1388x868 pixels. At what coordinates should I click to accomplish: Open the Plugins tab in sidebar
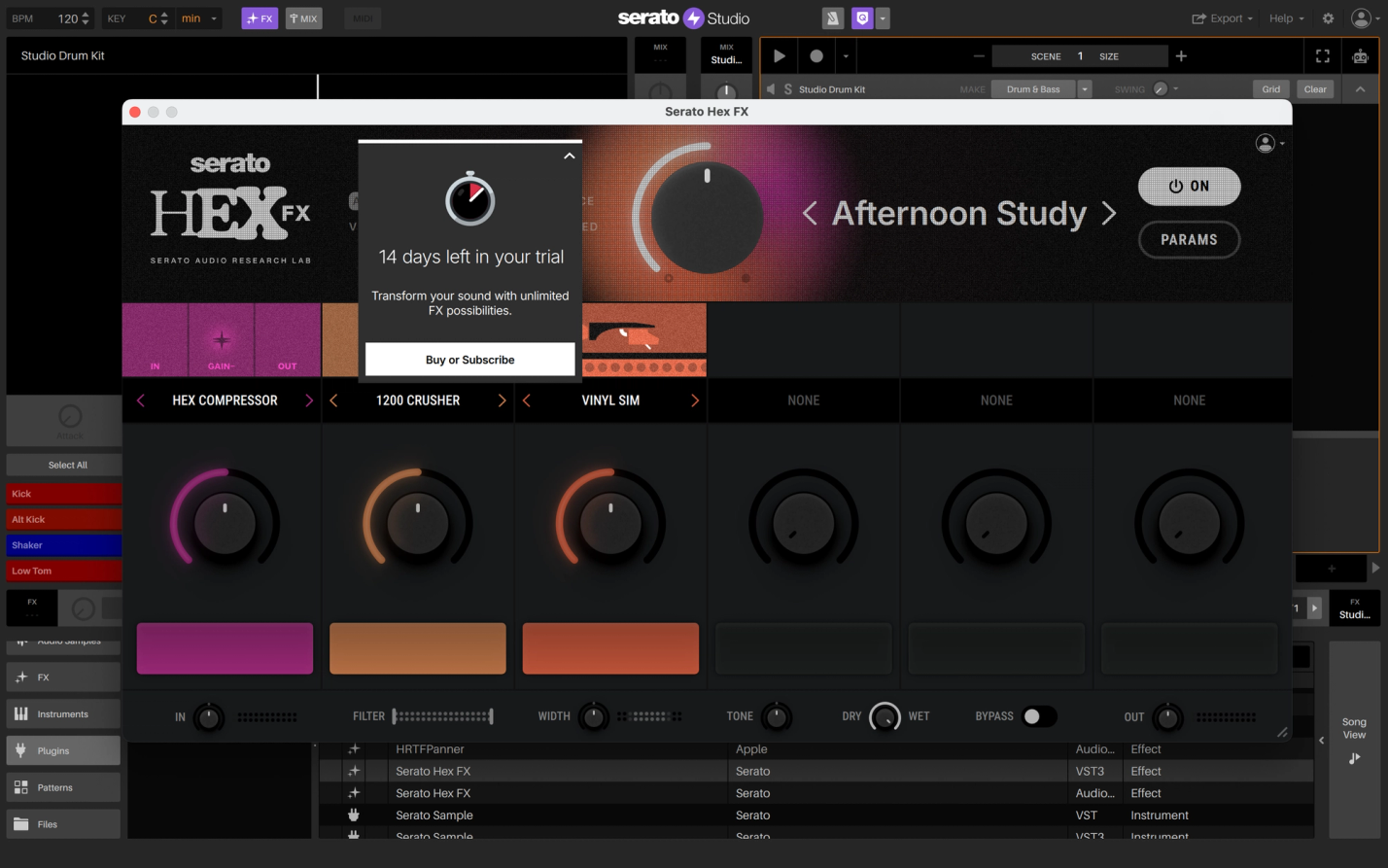coord(63,750)
